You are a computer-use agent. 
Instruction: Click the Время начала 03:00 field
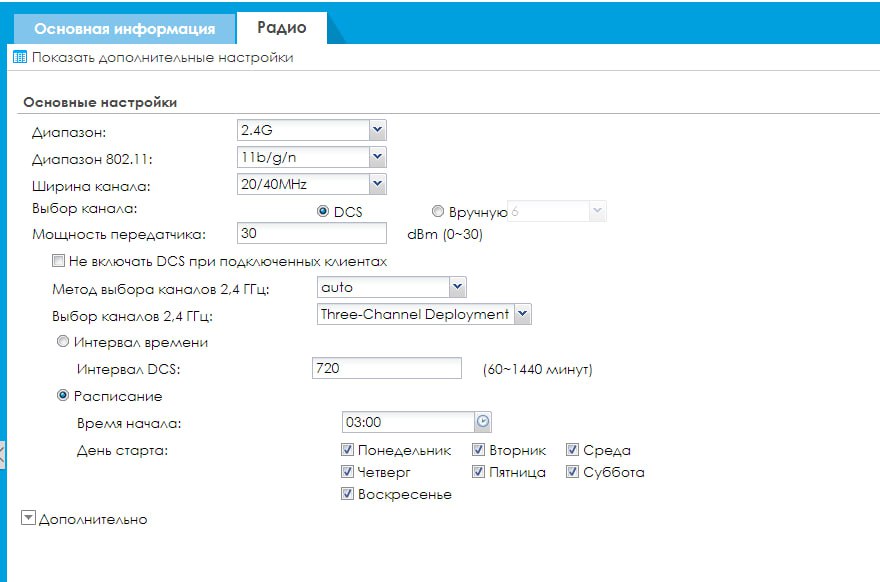(409, 422)
